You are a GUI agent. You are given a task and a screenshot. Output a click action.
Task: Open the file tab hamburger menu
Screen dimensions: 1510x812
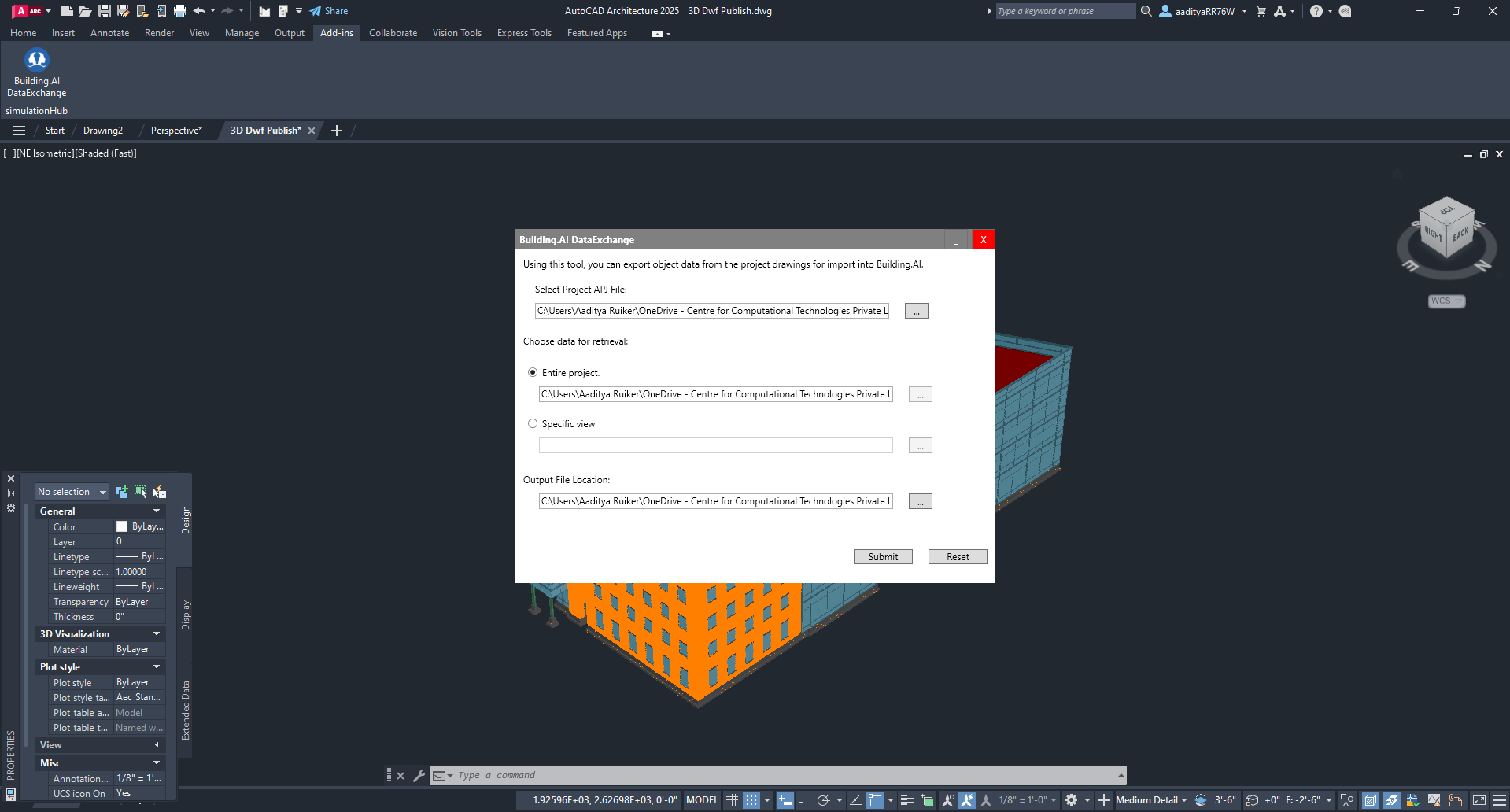(x=19, y=131)
